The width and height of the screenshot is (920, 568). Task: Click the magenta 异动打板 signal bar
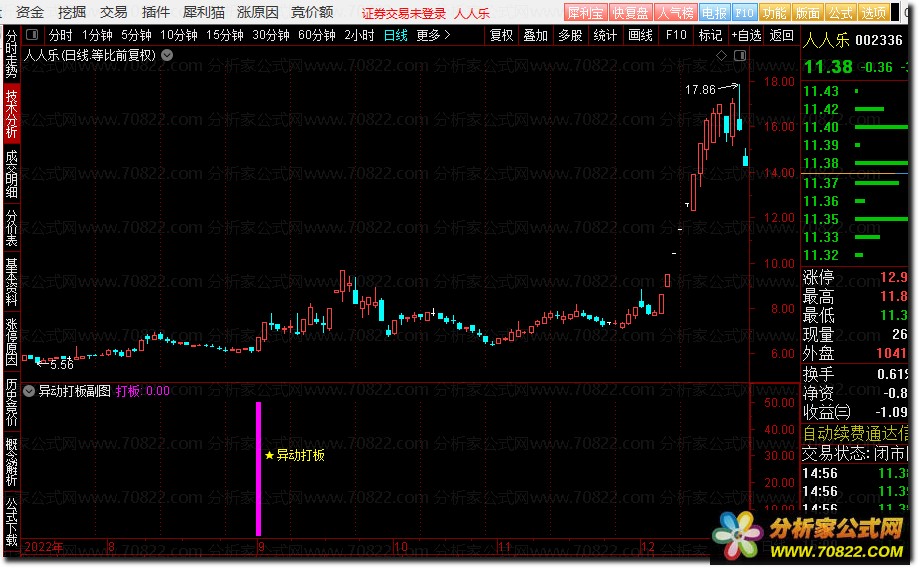tap(258, 468)
